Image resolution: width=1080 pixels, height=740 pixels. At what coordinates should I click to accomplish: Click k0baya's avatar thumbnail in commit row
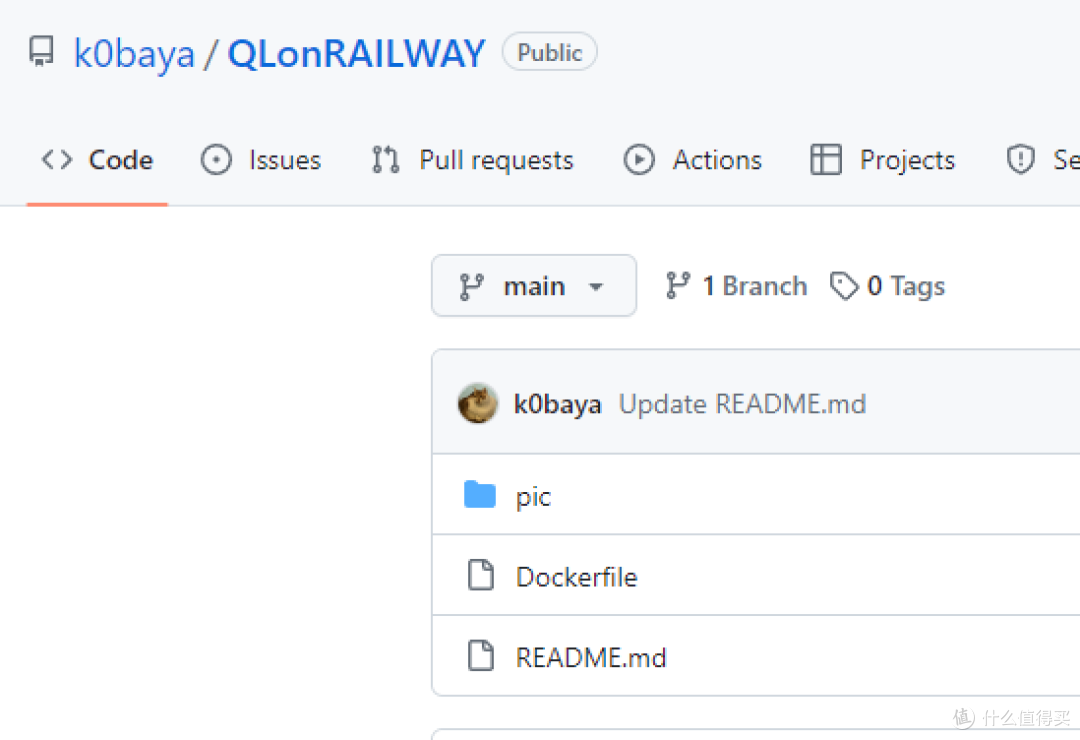pos(477,403)
